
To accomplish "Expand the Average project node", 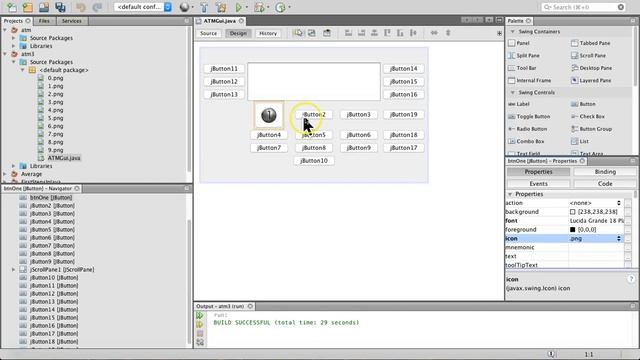I will point(5,174).
